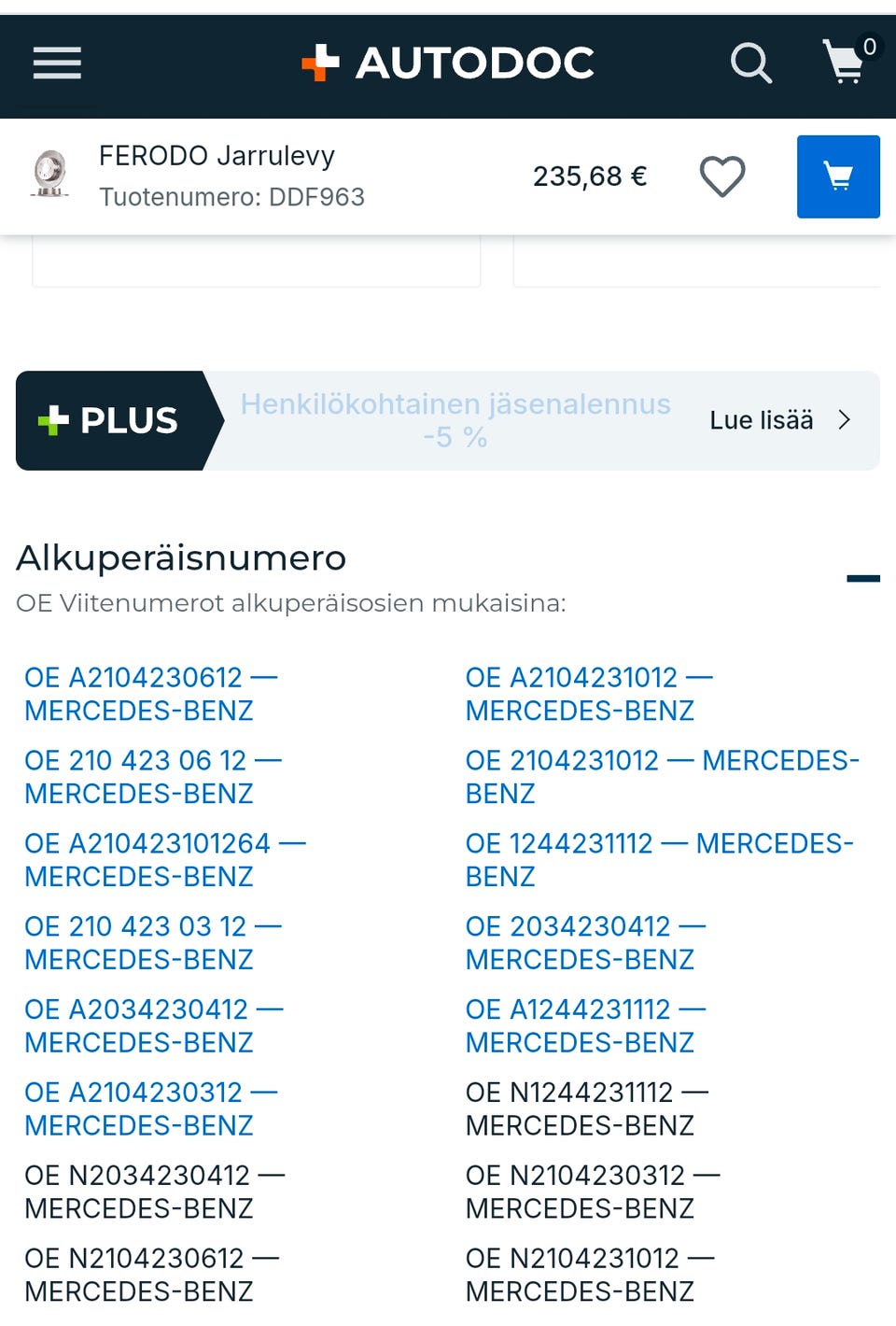Viewport: 896px width, 1326px height.
Task: Select OE 1244231112 Mercedes-Benz reference
Action: pyautogui.click(x=658, y=859)
